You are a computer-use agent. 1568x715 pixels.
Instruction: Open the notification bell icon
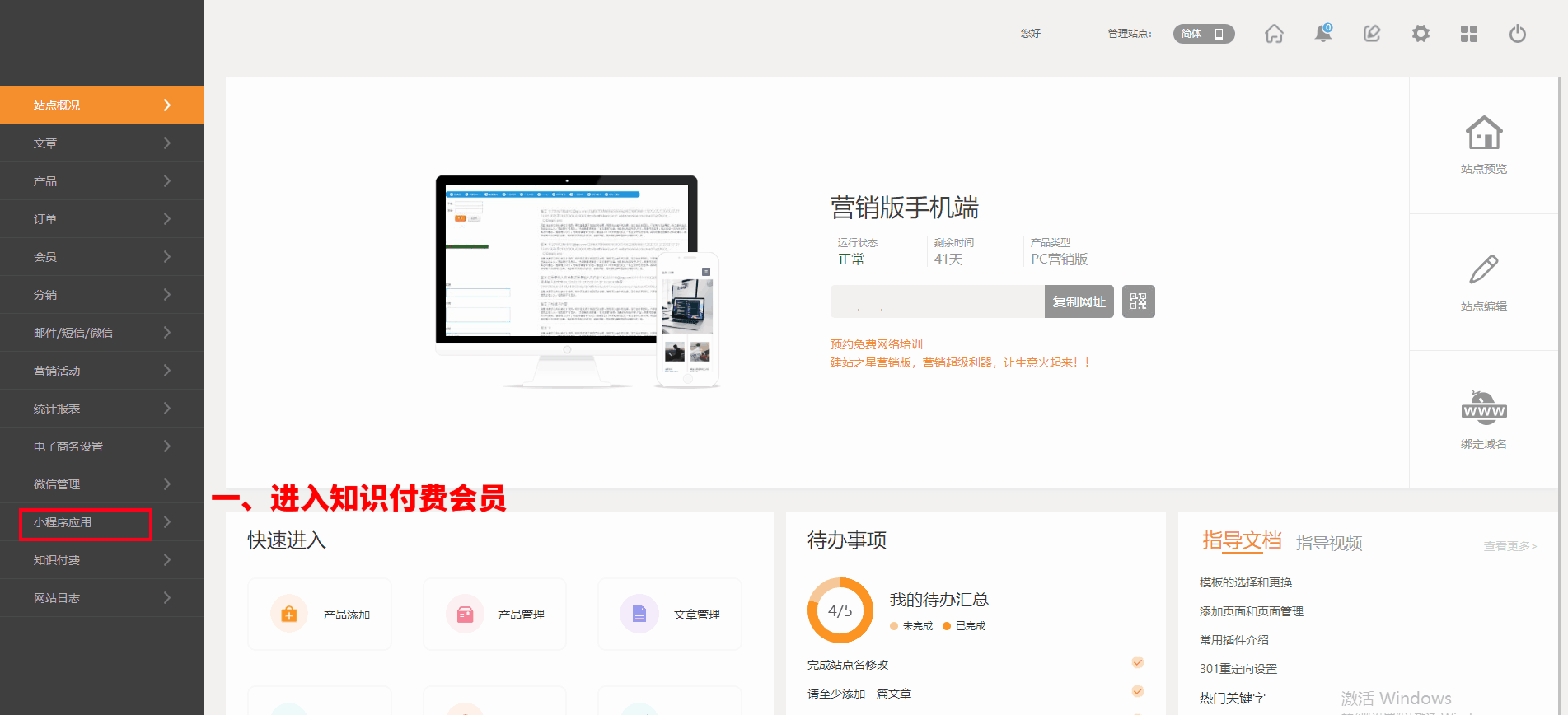[1322, 34]
